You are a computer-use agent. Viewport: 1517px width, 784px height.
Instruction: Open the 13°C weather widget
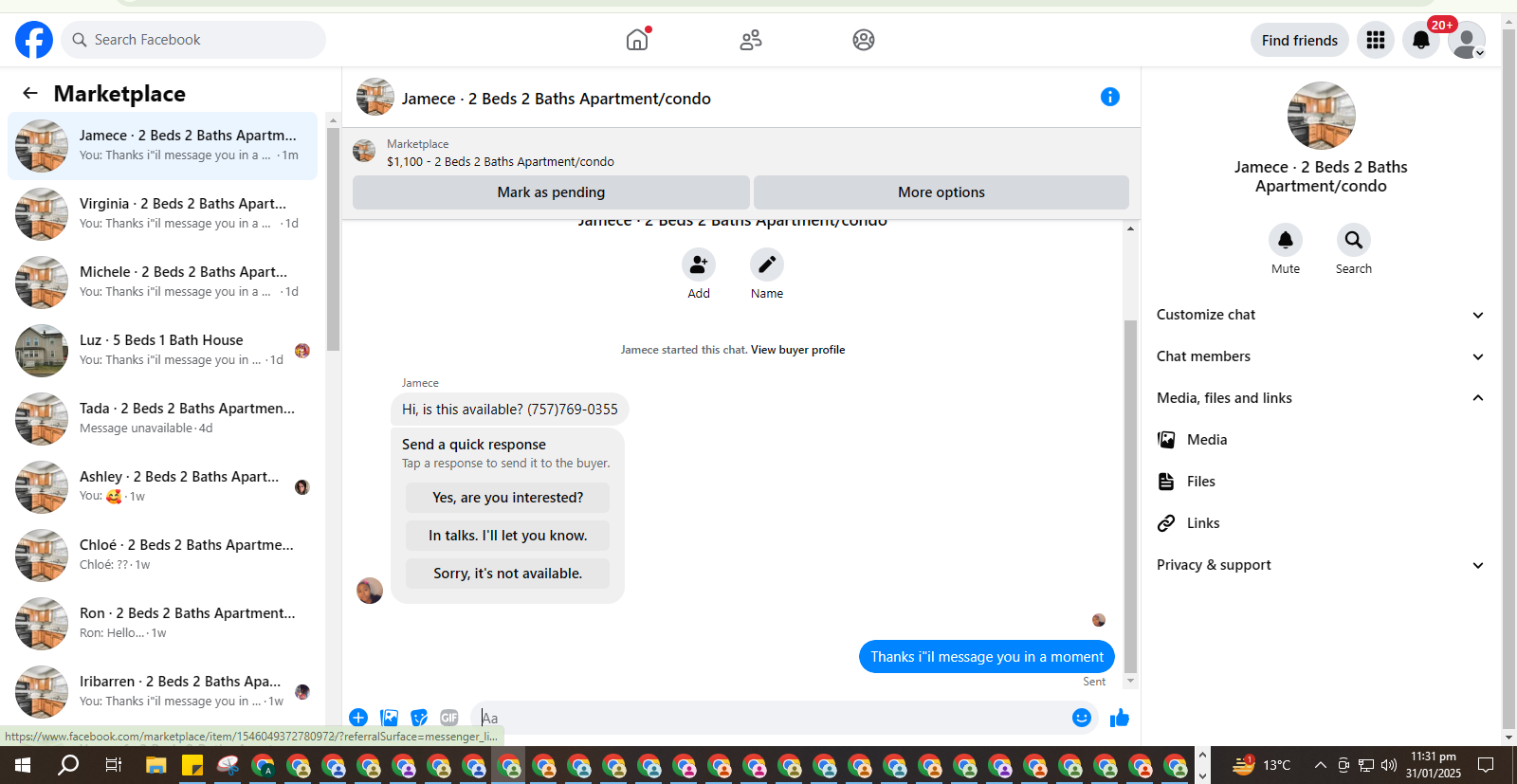coord(1261,765)
